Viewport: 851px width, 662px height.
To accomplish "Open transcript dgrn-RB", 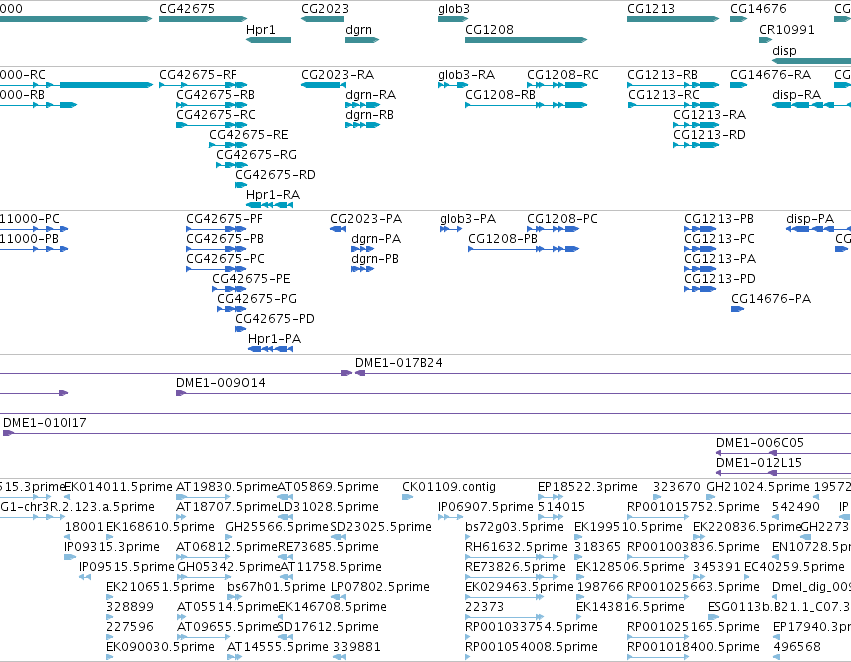I will point(369,114).
